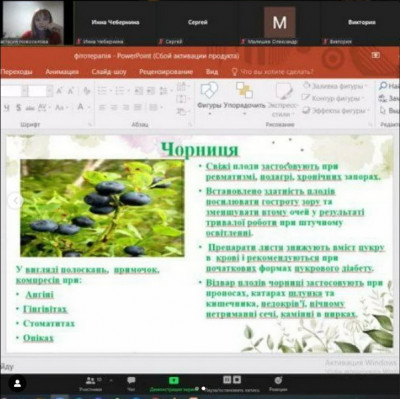This screenshot has width=400, height=399.
Task: Decrease font size with the smaller A icon
Action: coord(71,91)
